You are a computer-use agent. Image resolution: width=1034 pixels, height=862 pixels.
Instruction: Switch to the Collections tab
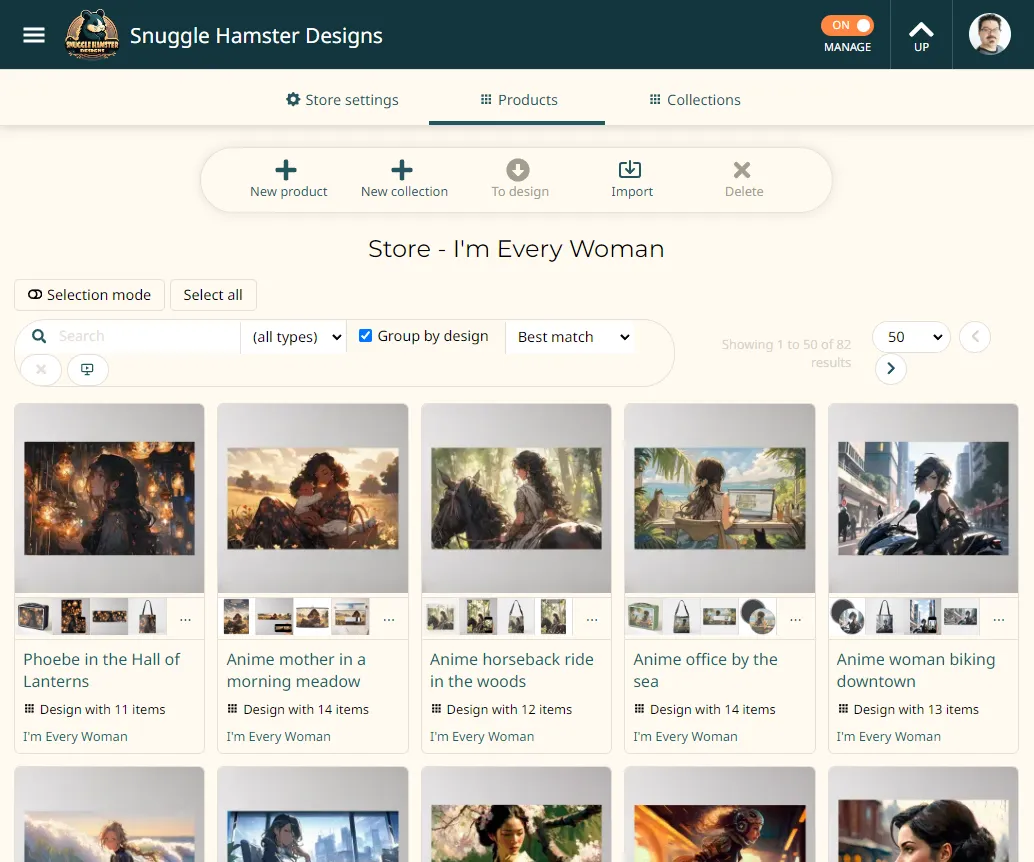[694, 100]
